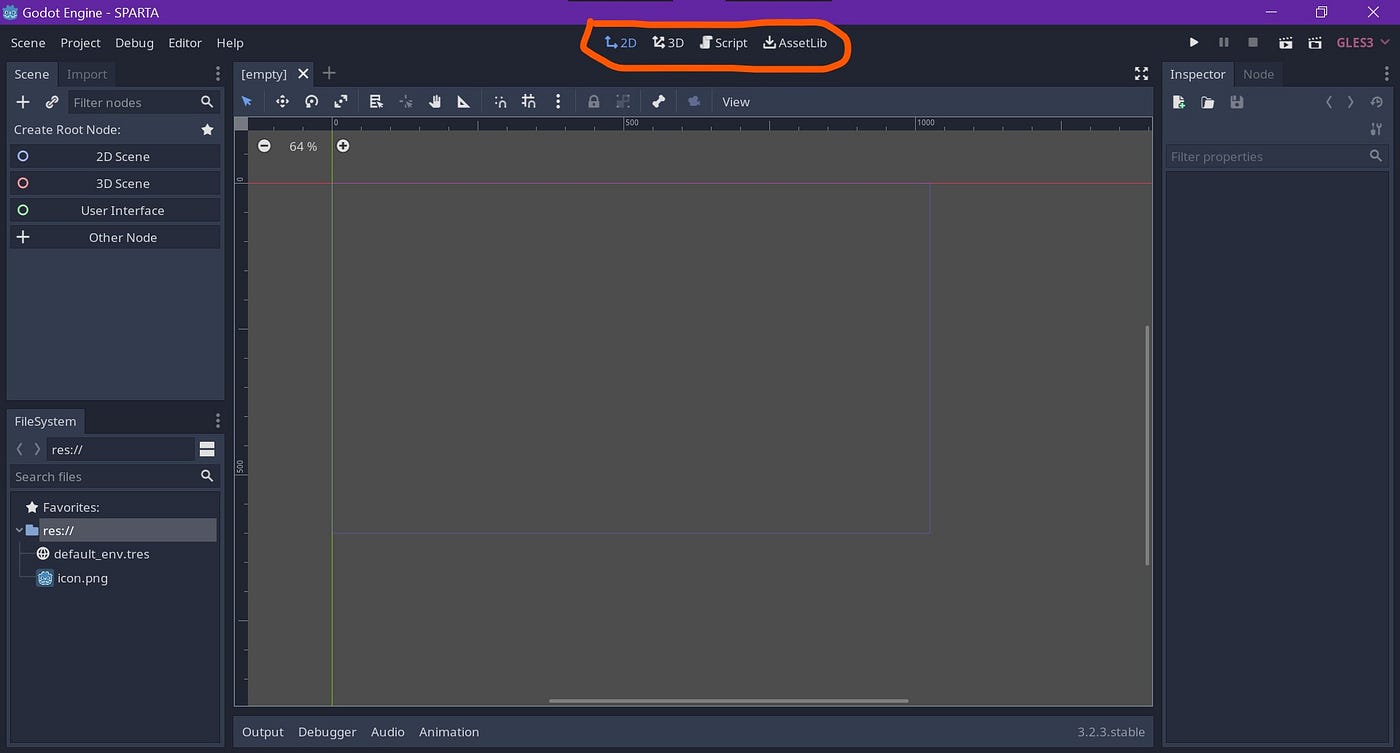Instance a child scene link icon
Viewport: 1400px width, 753px height.
[52, 102]
